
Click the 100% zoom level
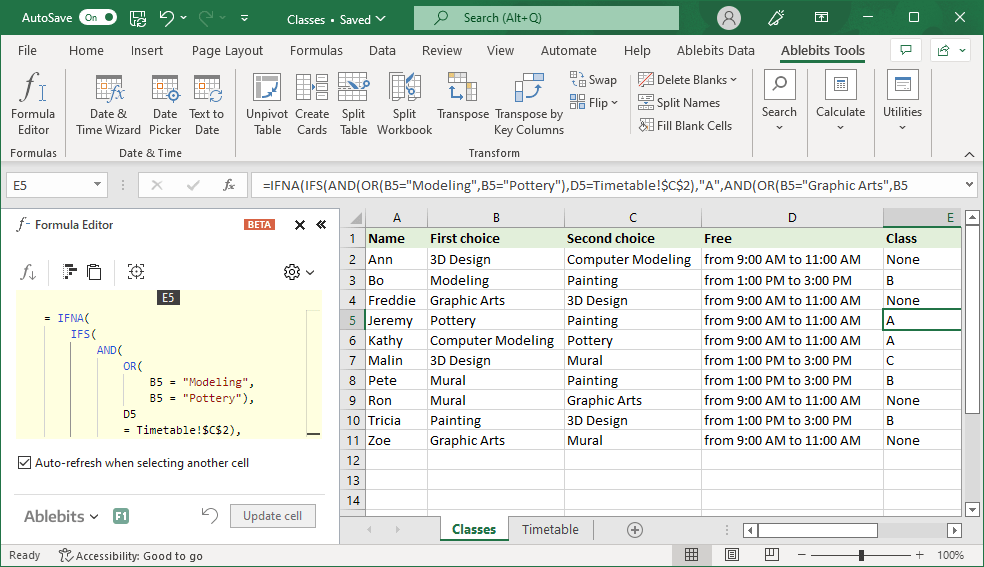tap(950, 555)
